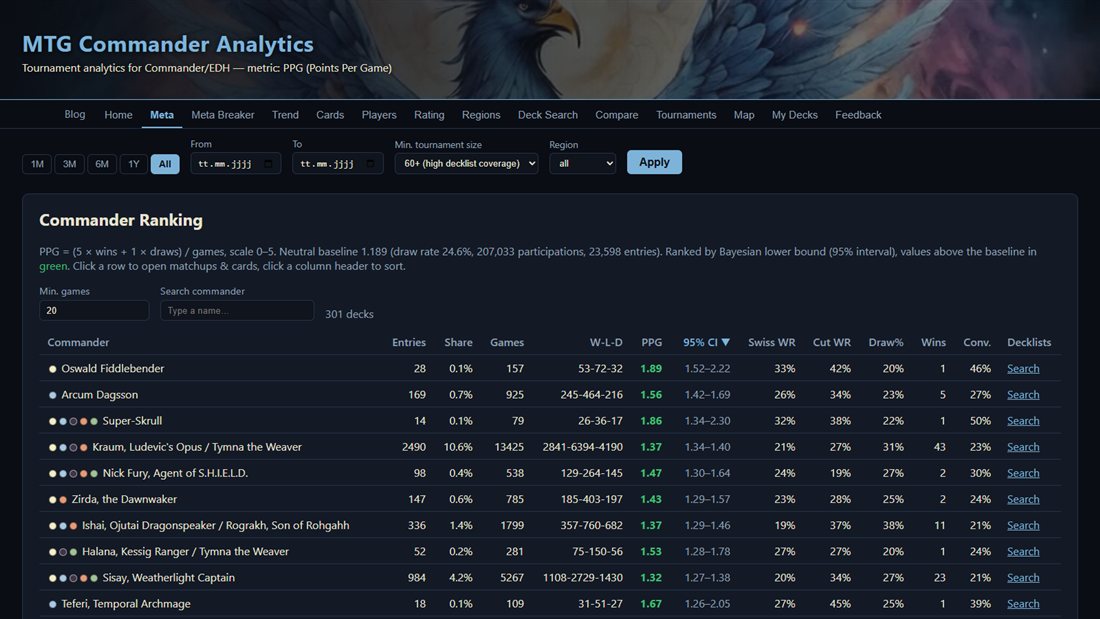Open the Cards tab
This screenshot has width=1100, height=619.
[x=330, y=114]
